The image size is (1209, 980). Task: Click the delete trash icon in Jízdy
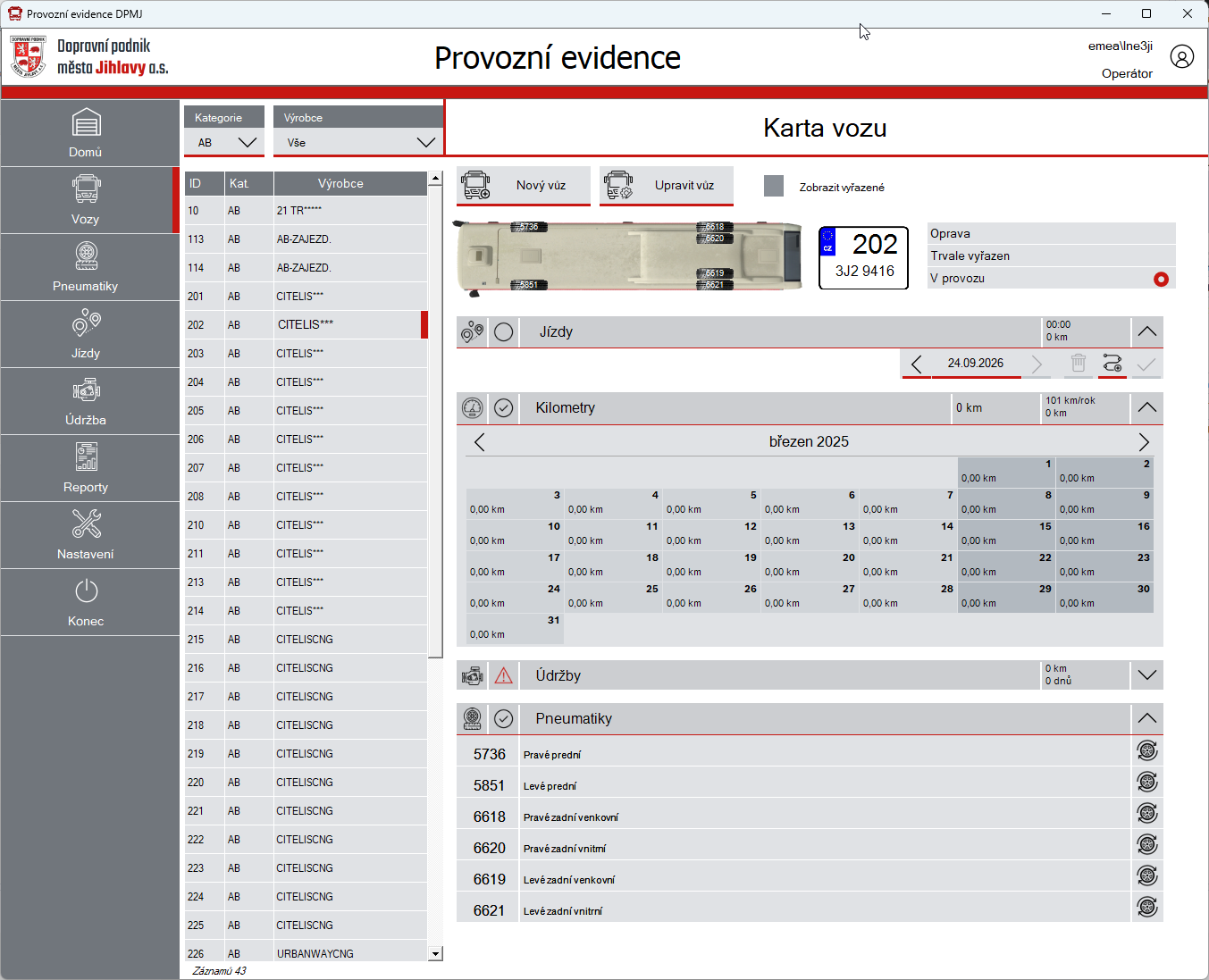coord(1079,364)
